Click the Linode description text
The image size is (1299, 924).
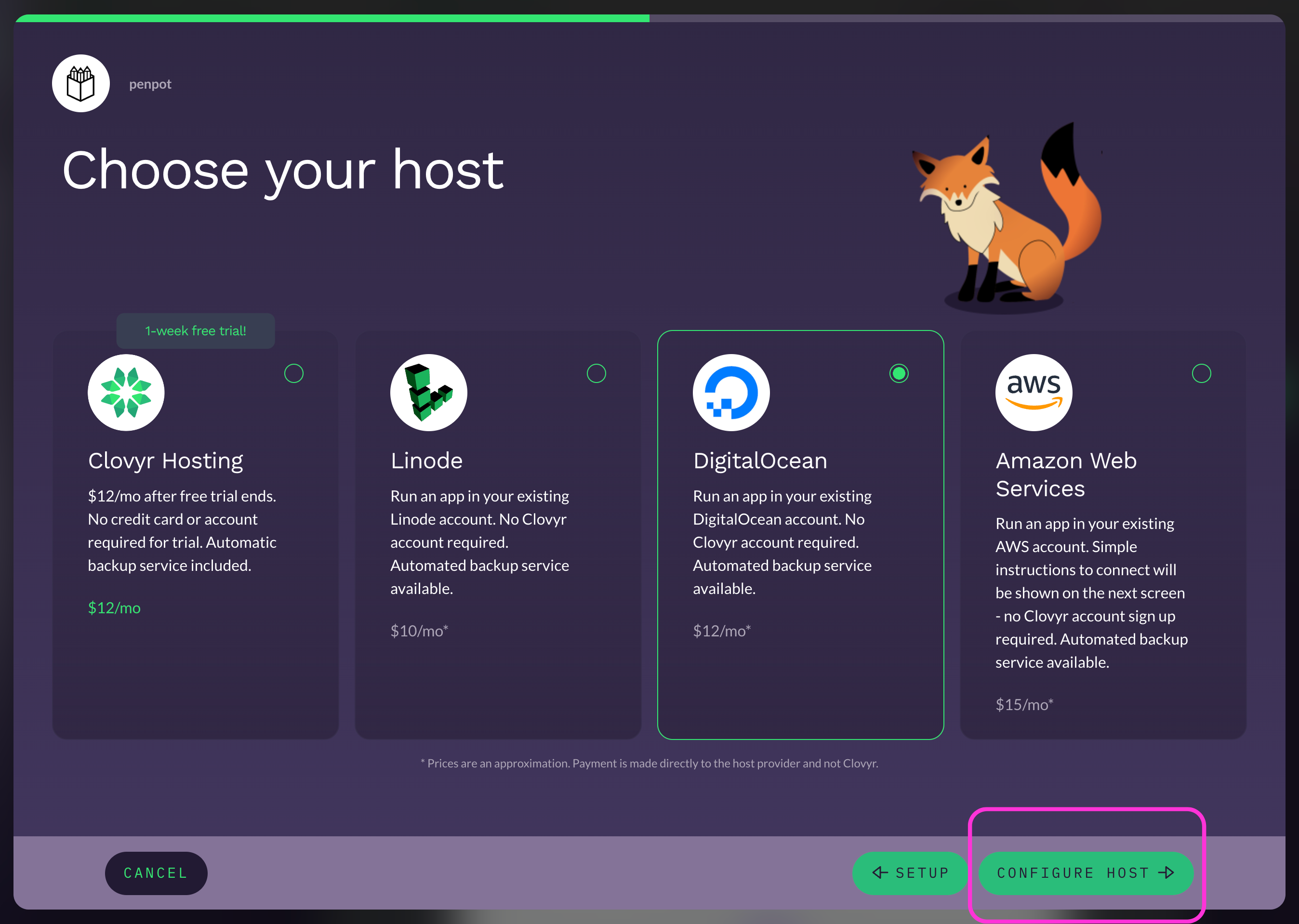[480, 541]
